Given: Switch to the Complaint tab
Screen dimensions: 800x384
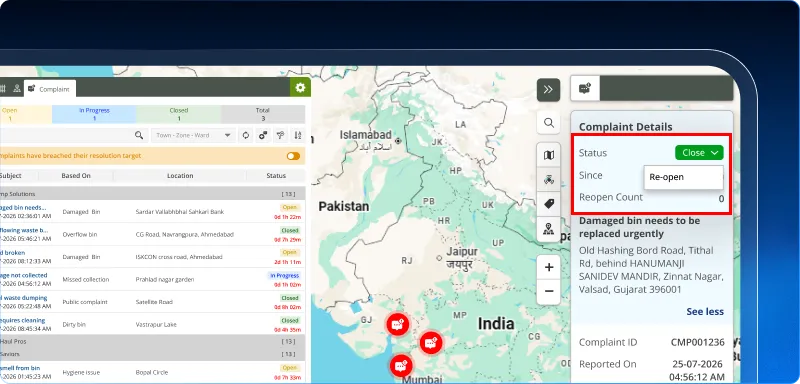Looking at the screenshot, I should [50, 89].
